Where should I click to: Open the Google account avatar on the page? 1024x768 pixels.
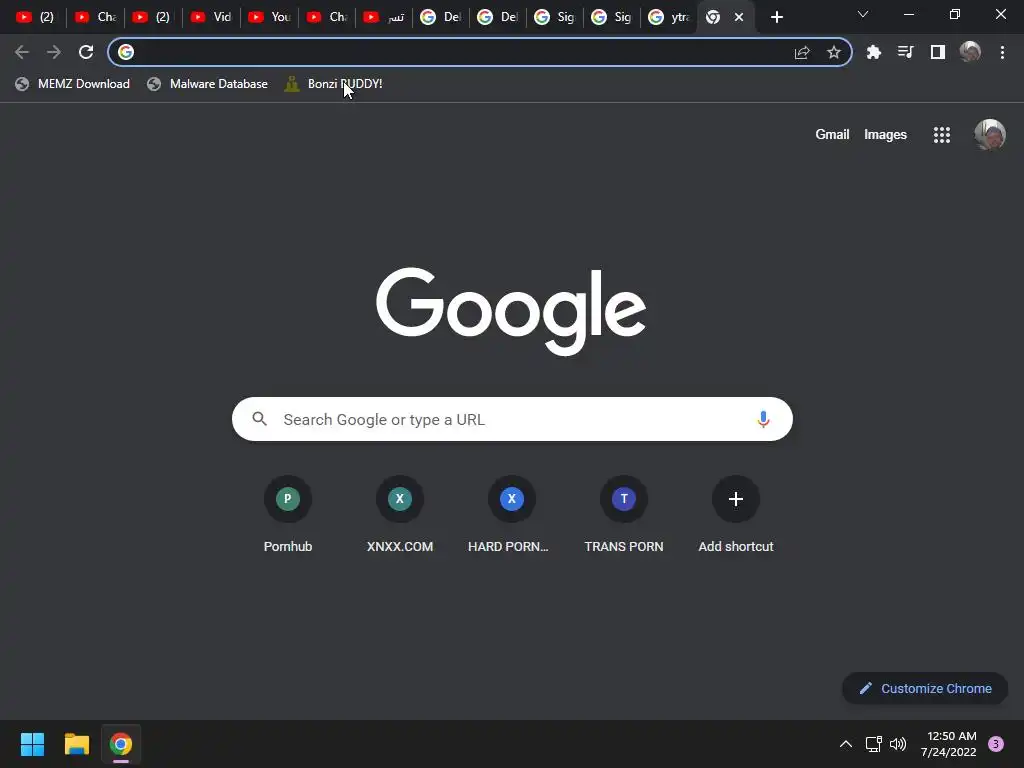tap(989, 135)
